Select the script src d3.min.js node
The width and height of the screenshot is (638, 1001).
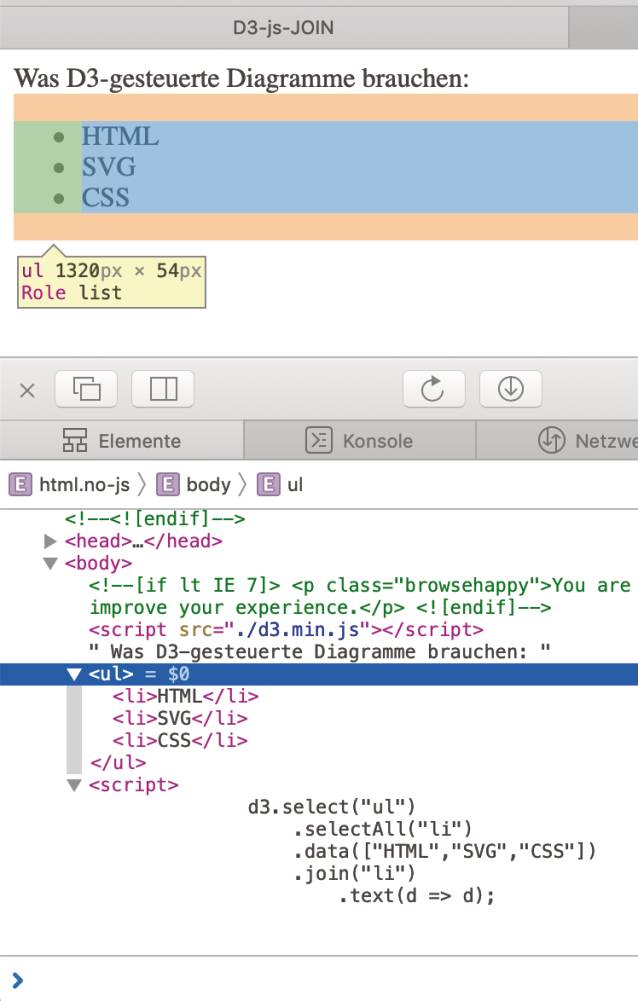pos(286,629)
